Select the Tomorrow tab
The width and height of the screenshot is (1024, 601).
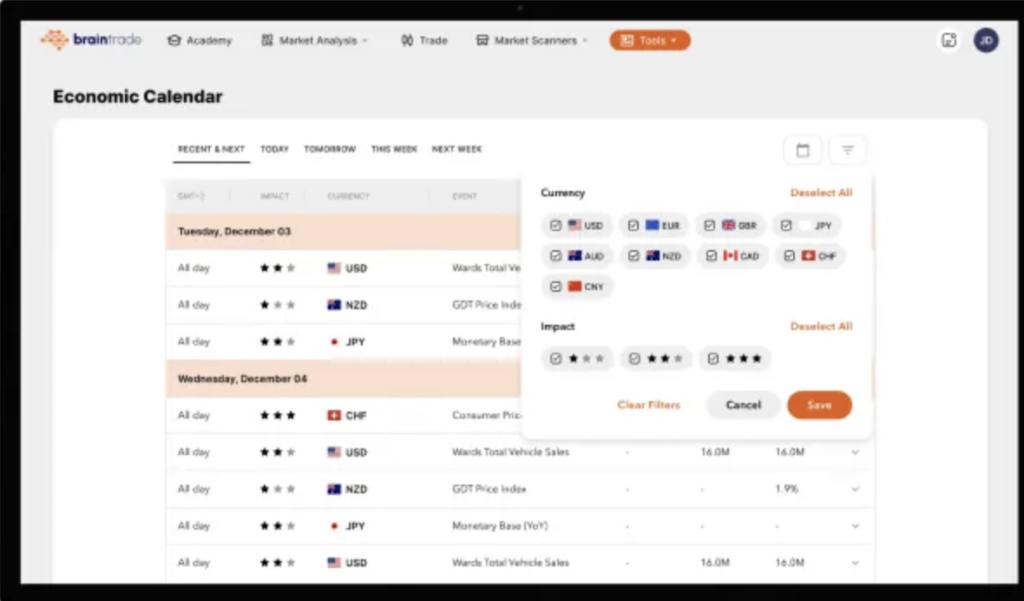(330, 150)
